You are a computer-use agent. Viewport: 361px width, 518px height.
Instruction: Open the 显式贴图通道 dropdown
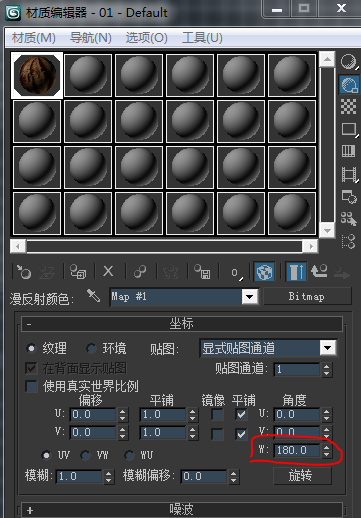(x=328, y=348)
